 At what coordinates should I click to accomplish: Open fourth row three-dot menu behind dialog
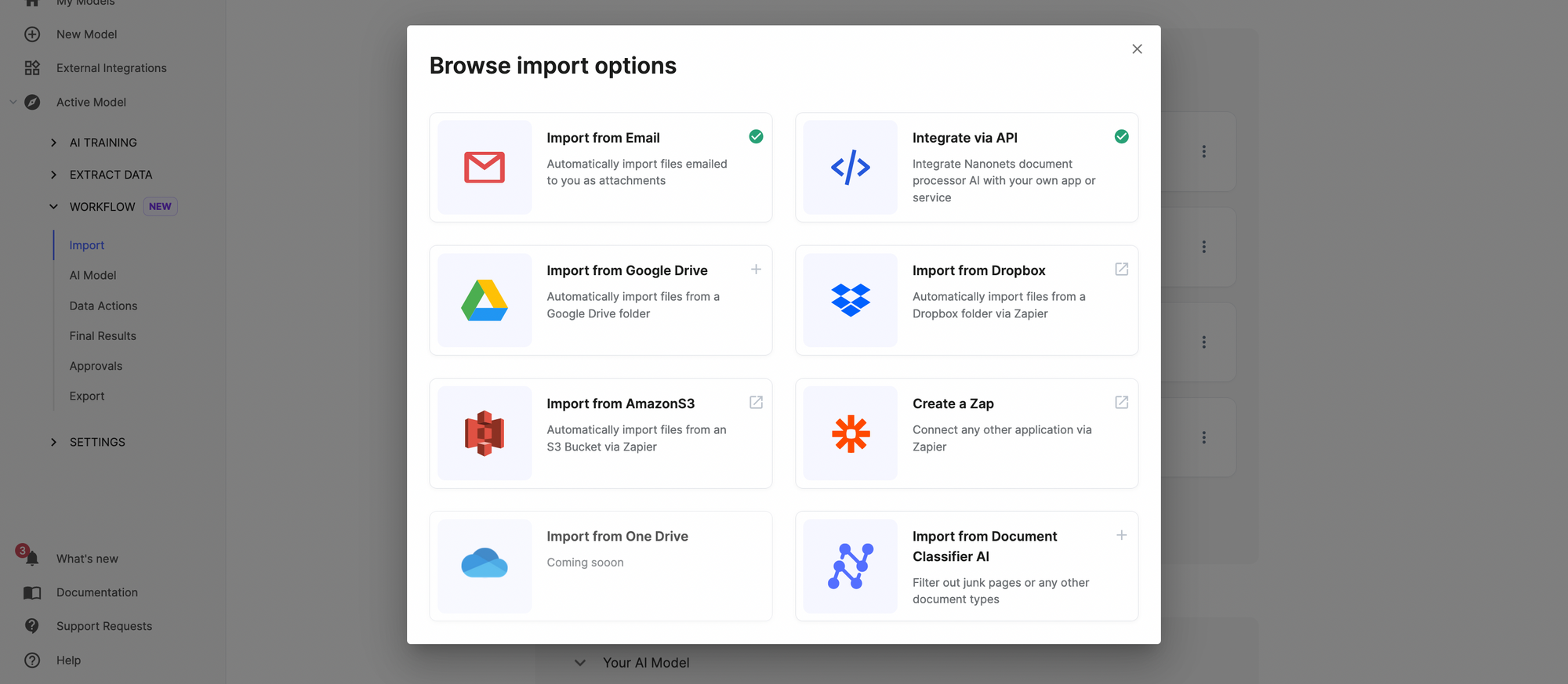(1204, 437)
